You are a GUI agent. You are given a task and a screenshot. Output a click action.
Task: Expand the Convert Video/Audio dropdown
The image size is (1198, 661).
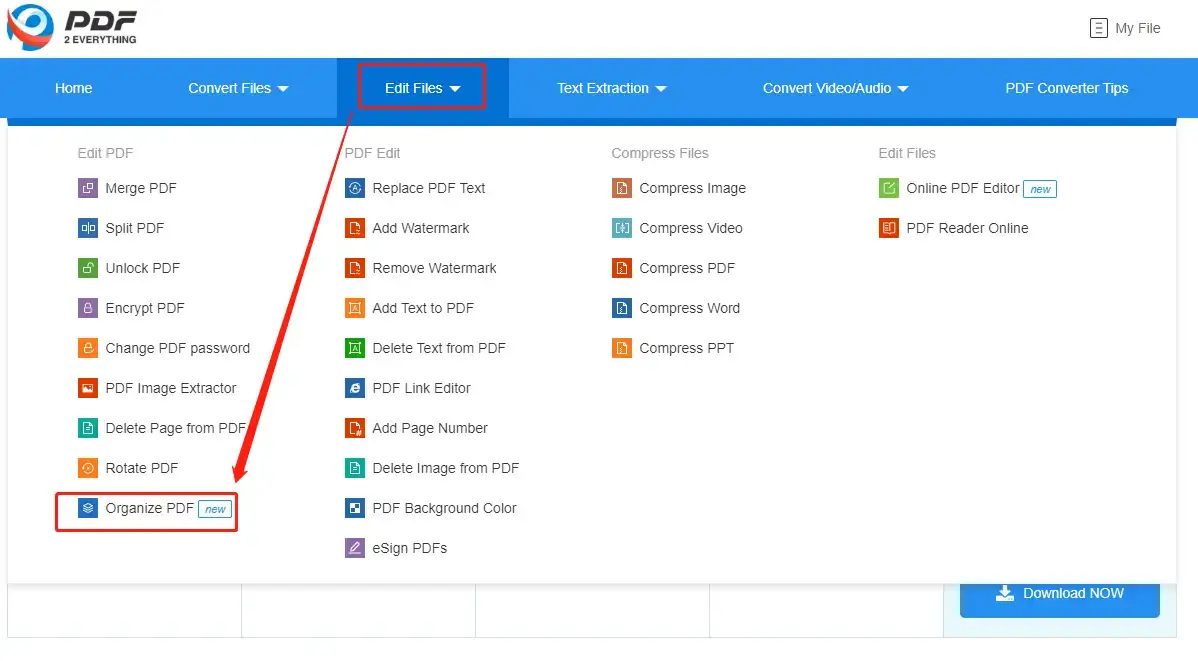(x=836, y=88)
